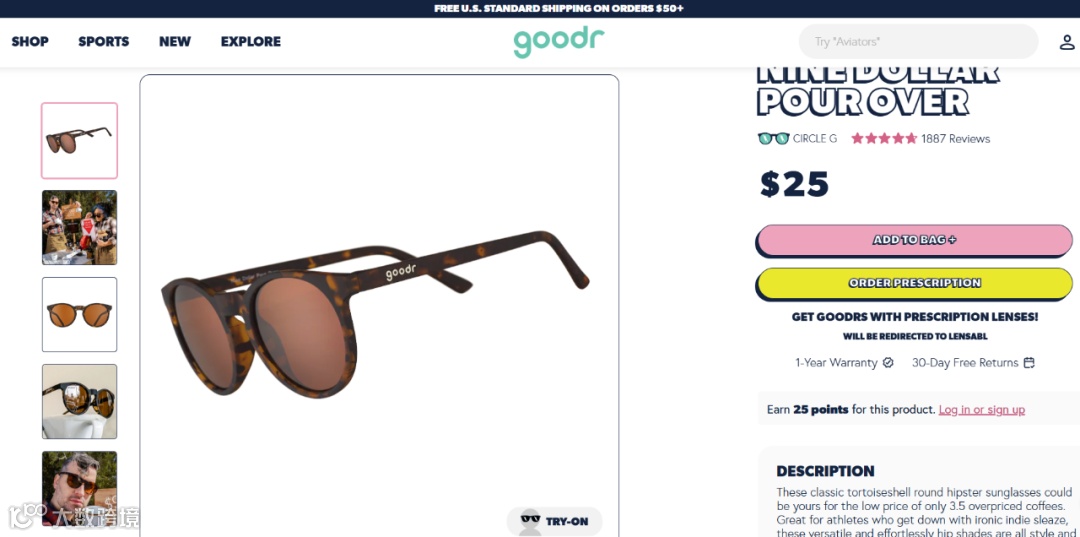
Task: Open the EXPLORE menu
Action: [x=251, y=41]
